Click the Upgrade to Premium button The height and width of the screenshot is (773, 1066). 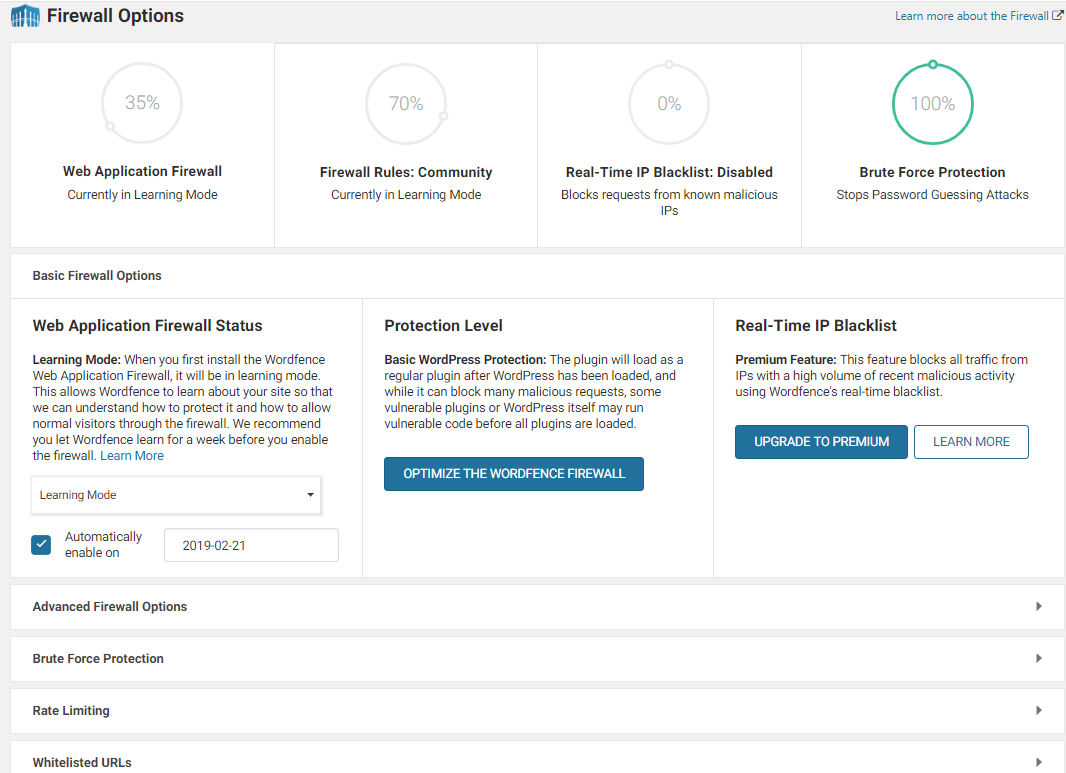coord(821,442)
